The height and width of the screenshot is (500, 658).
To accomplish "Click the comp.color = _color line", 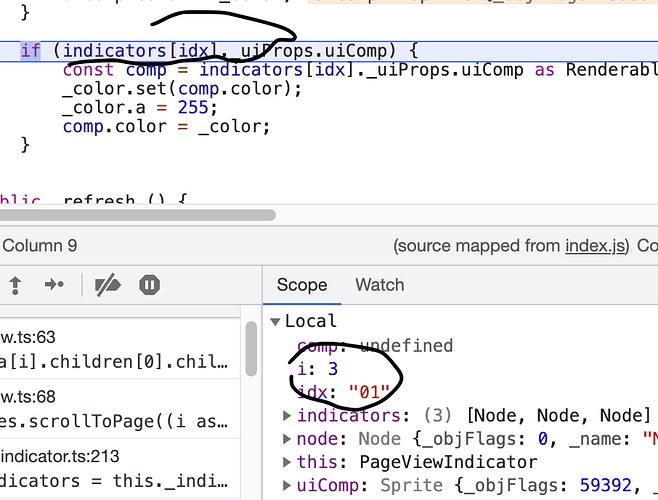I will click(166, 126).
